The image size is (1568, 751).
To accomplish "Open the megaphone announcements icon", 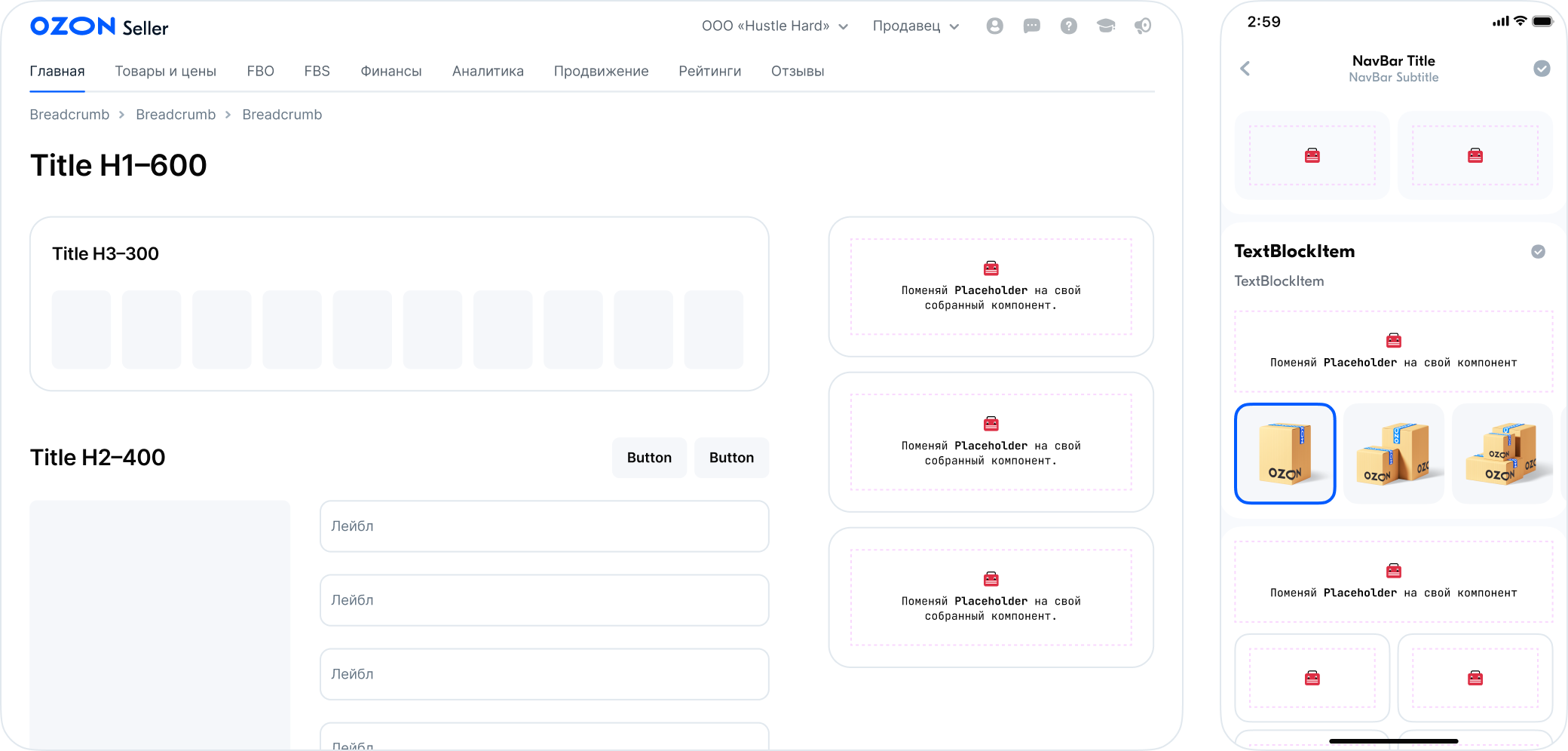I will tap(1143, 26).
